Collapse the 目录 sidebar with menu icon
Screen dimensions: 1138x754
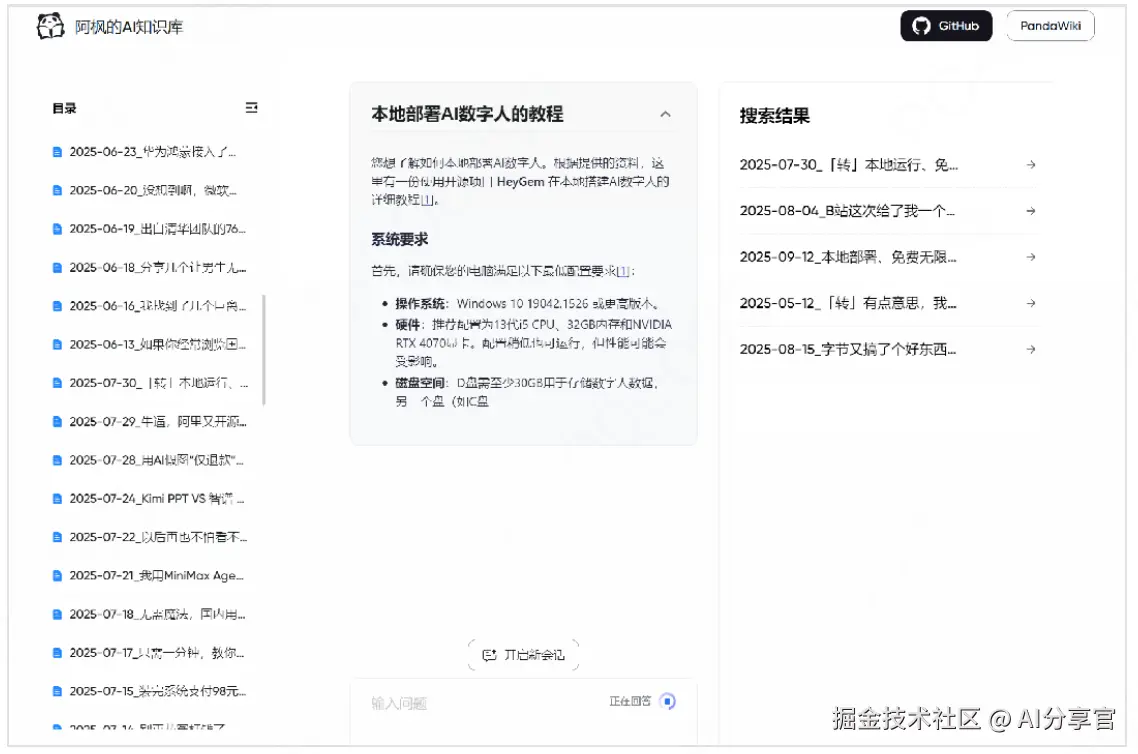tap(251, 107)
